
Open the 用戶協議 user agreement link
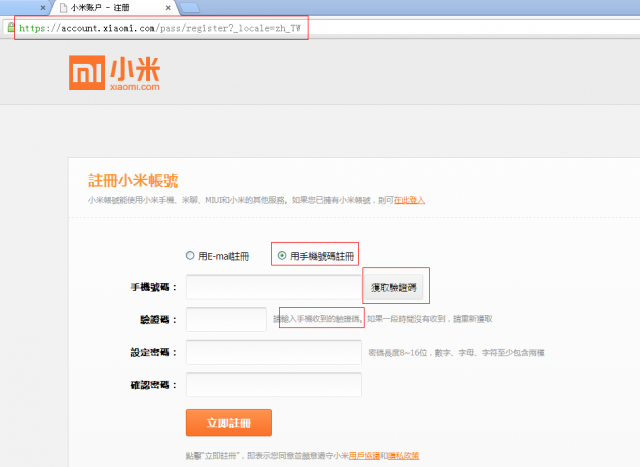pos(364,456)
